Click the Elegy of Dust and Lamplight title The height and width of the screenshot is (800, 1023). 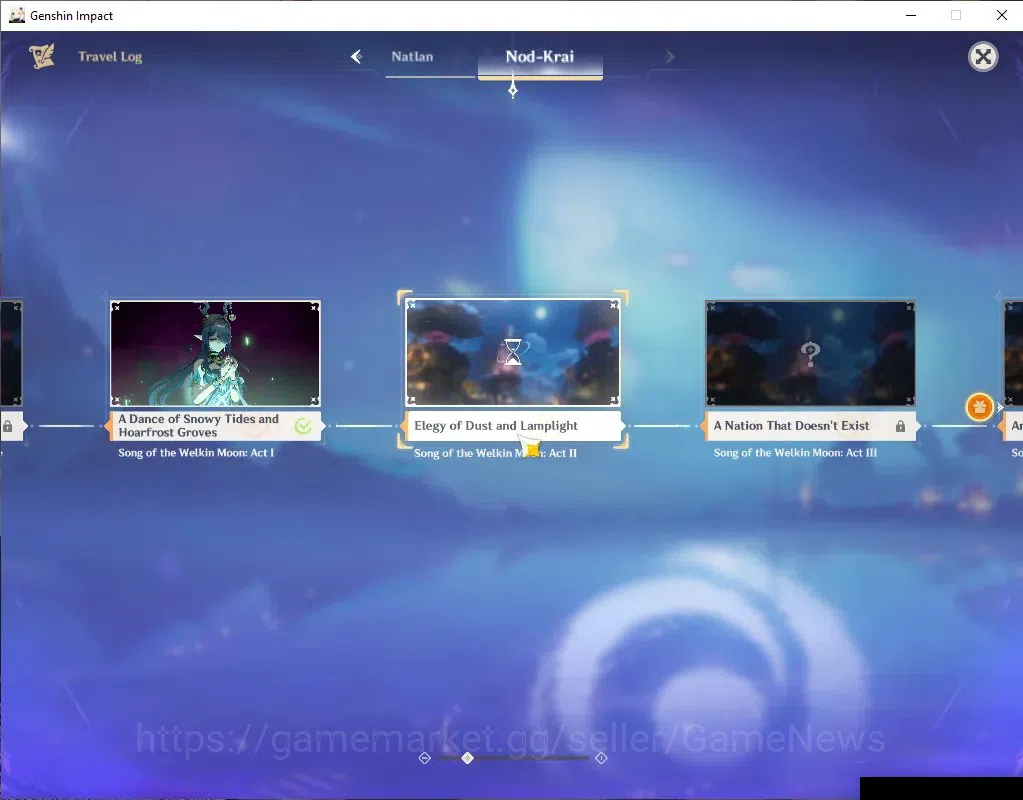pyautogui.click(x=496, y=425)
